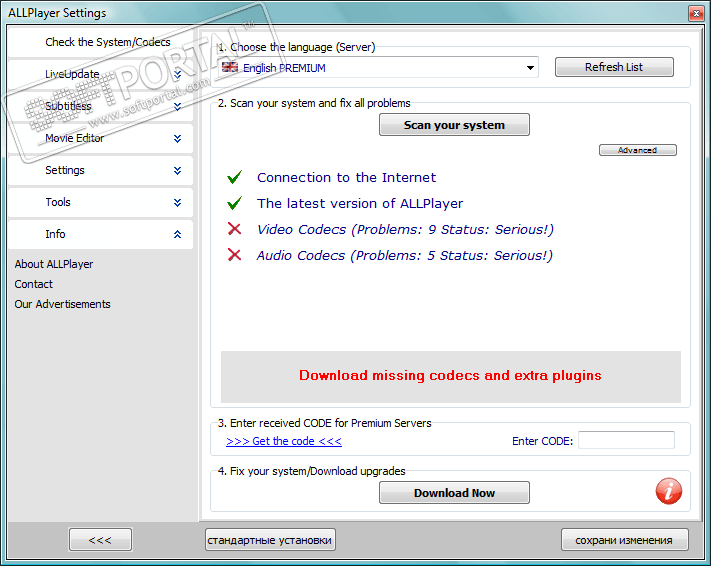Click English PREMIUM language entry
Image resolution: width=711 pixels, height=566 pixels.
coord(284,68)
